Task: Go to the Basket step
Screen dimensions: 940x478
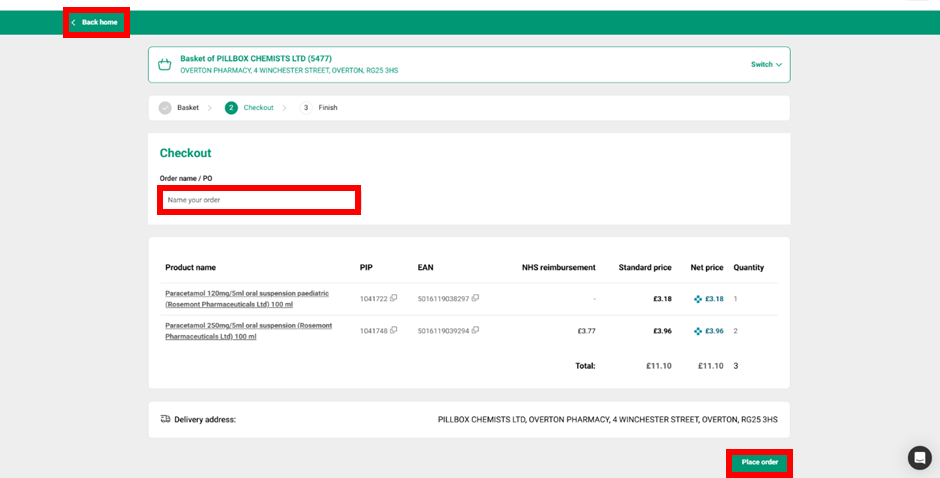Action: (188, 108)
